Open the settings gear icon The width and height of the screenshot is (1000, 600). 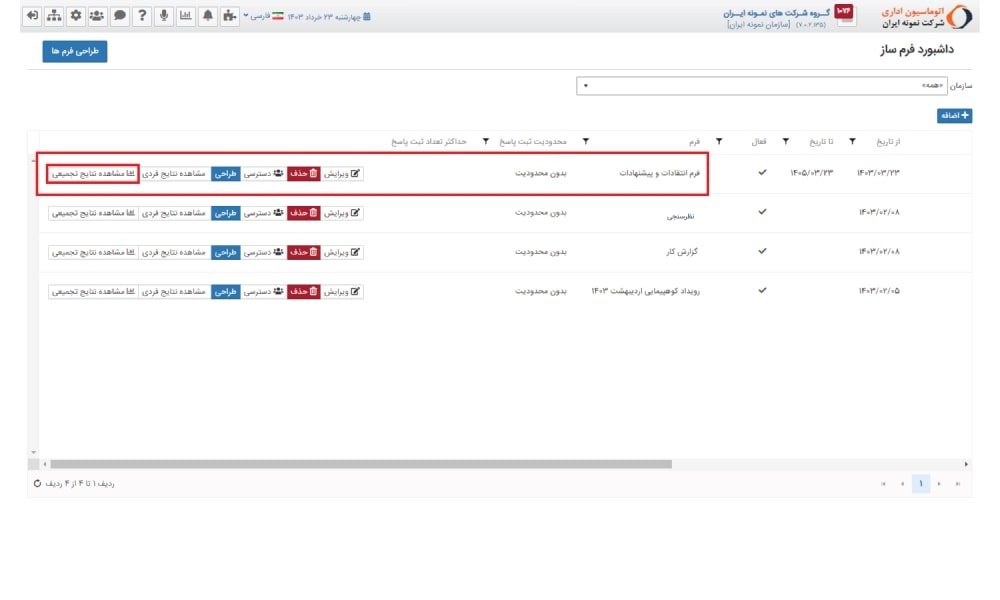pyautogui.click(x=76, y=16)
